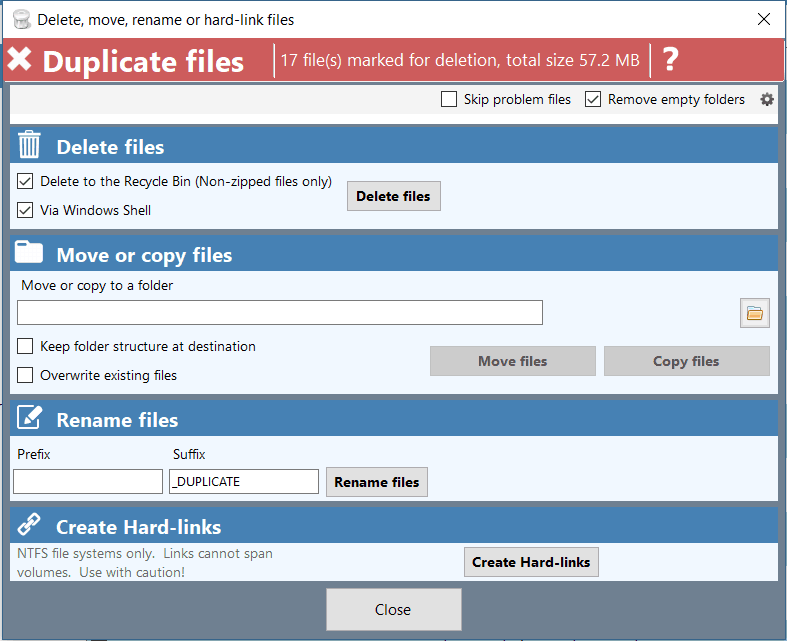
Task: Uncheck Via Windows Shell
Action: (25, 210)
